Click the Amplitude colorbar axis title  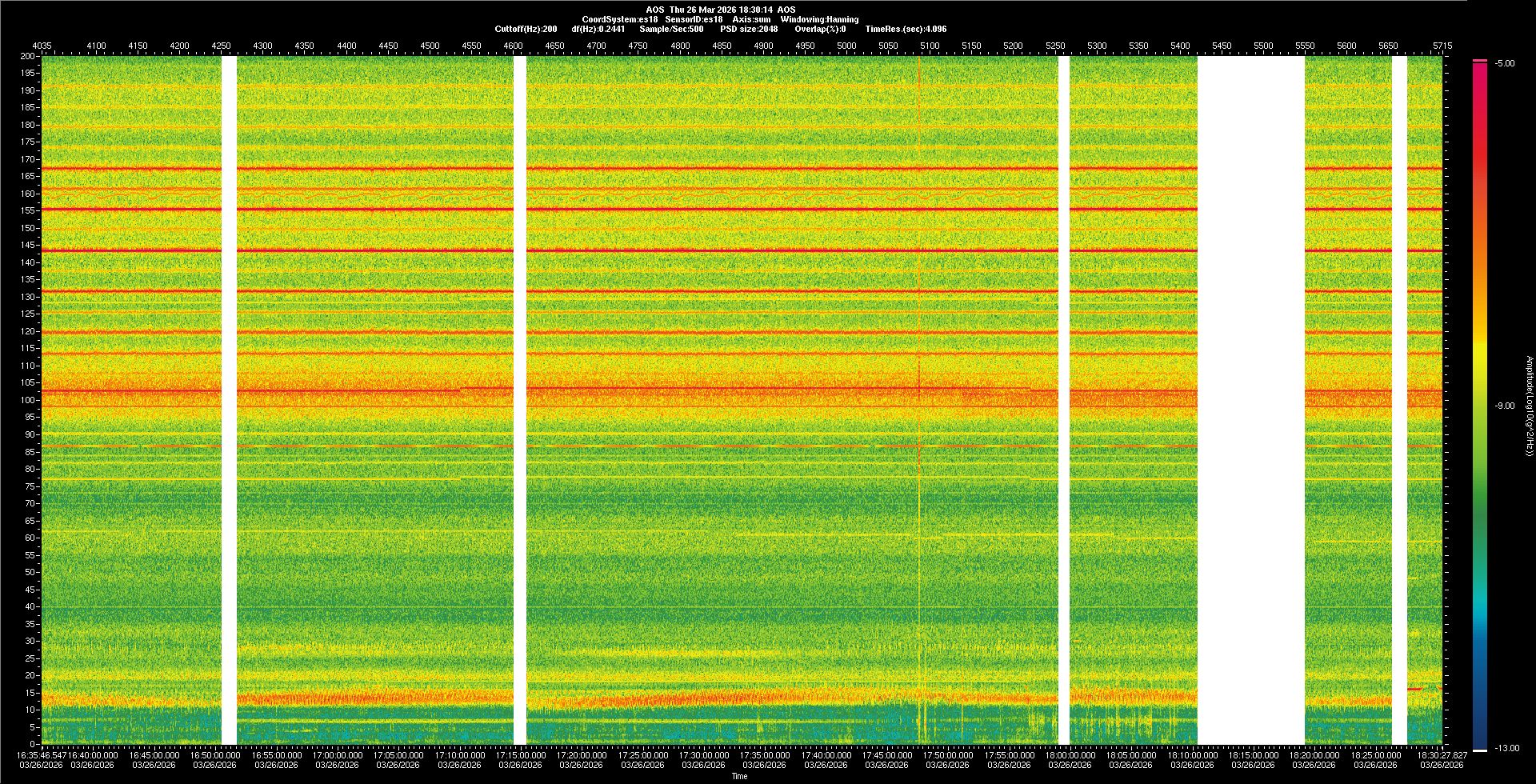pyautogui.click(x=1528, y=406)
